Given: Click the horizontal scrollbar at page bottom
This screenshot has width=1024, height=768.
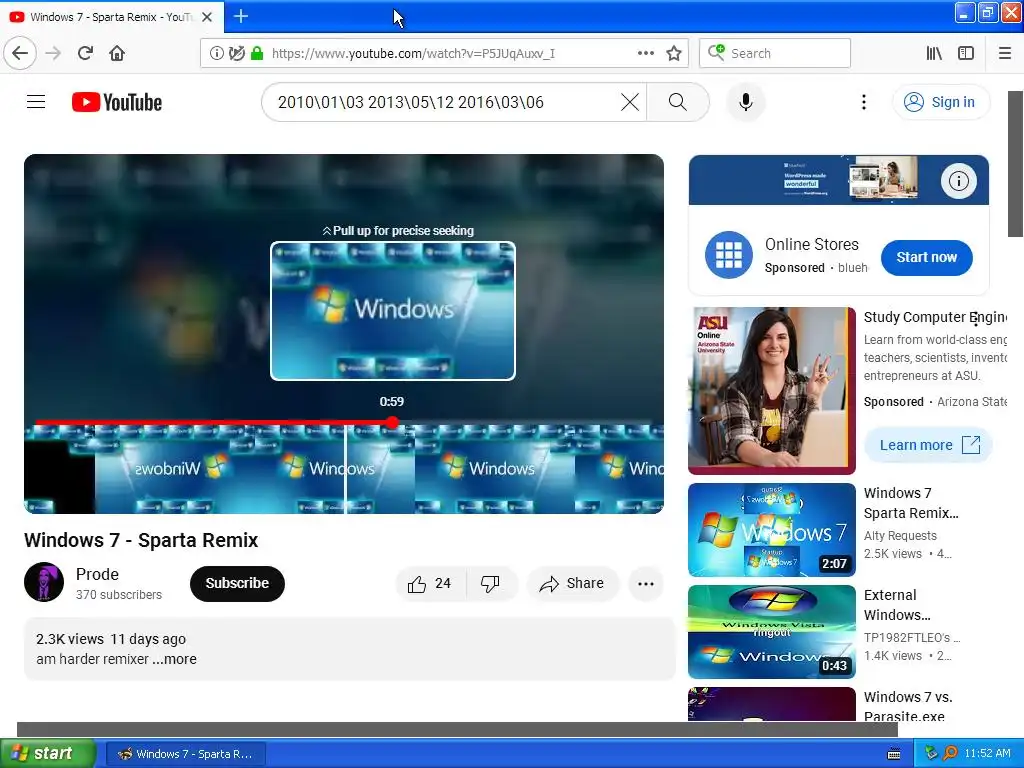Looking at the screenshot, I should tap(457, 729).
